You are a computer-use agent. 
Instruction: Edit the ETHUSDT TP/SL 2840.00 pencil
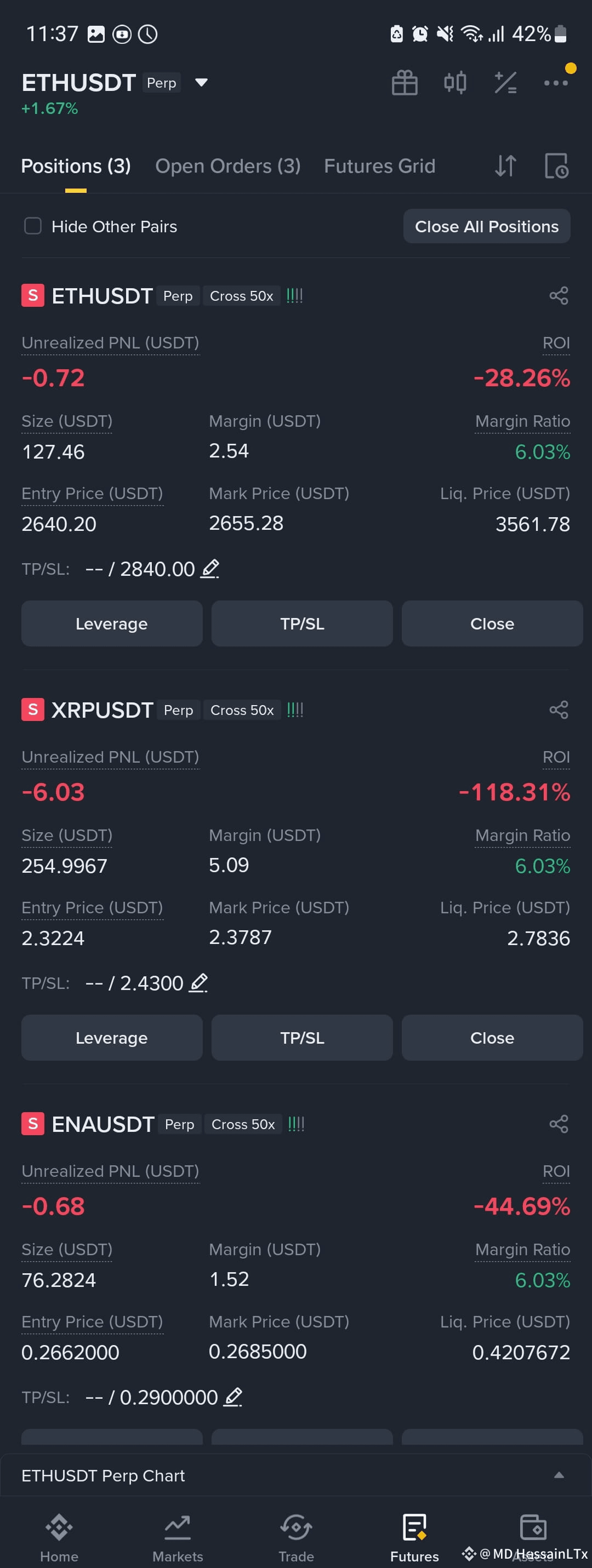210,569
